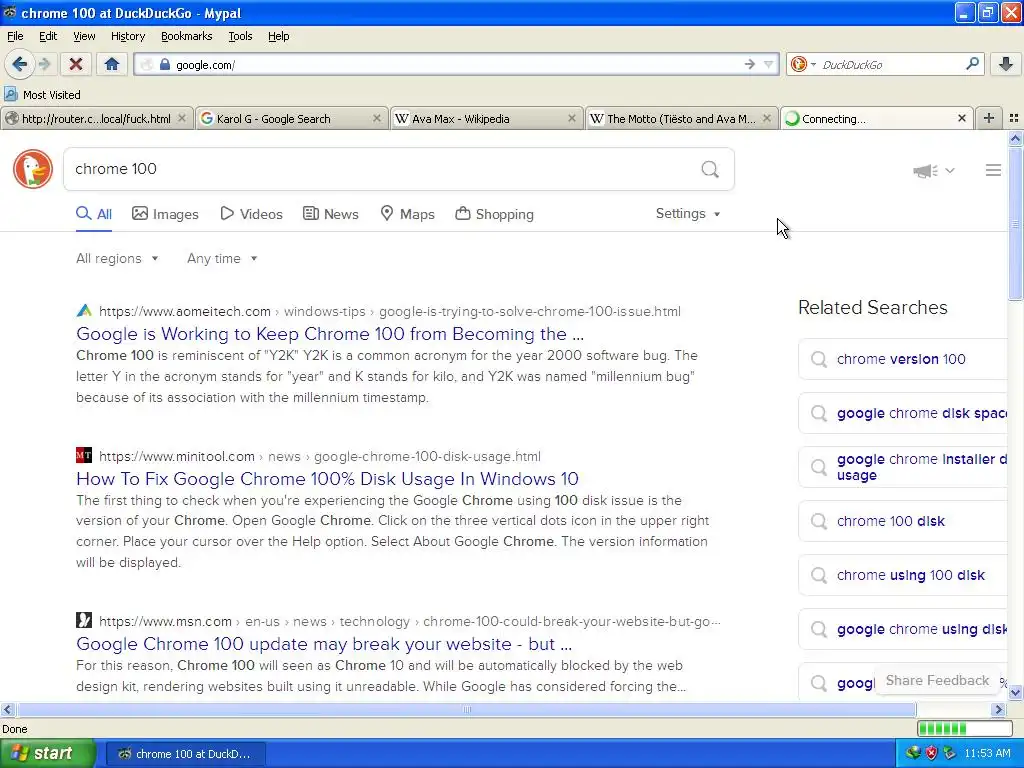
Task: Switch to Videos results
Action: pyautogui.click(x=251, y=214)
